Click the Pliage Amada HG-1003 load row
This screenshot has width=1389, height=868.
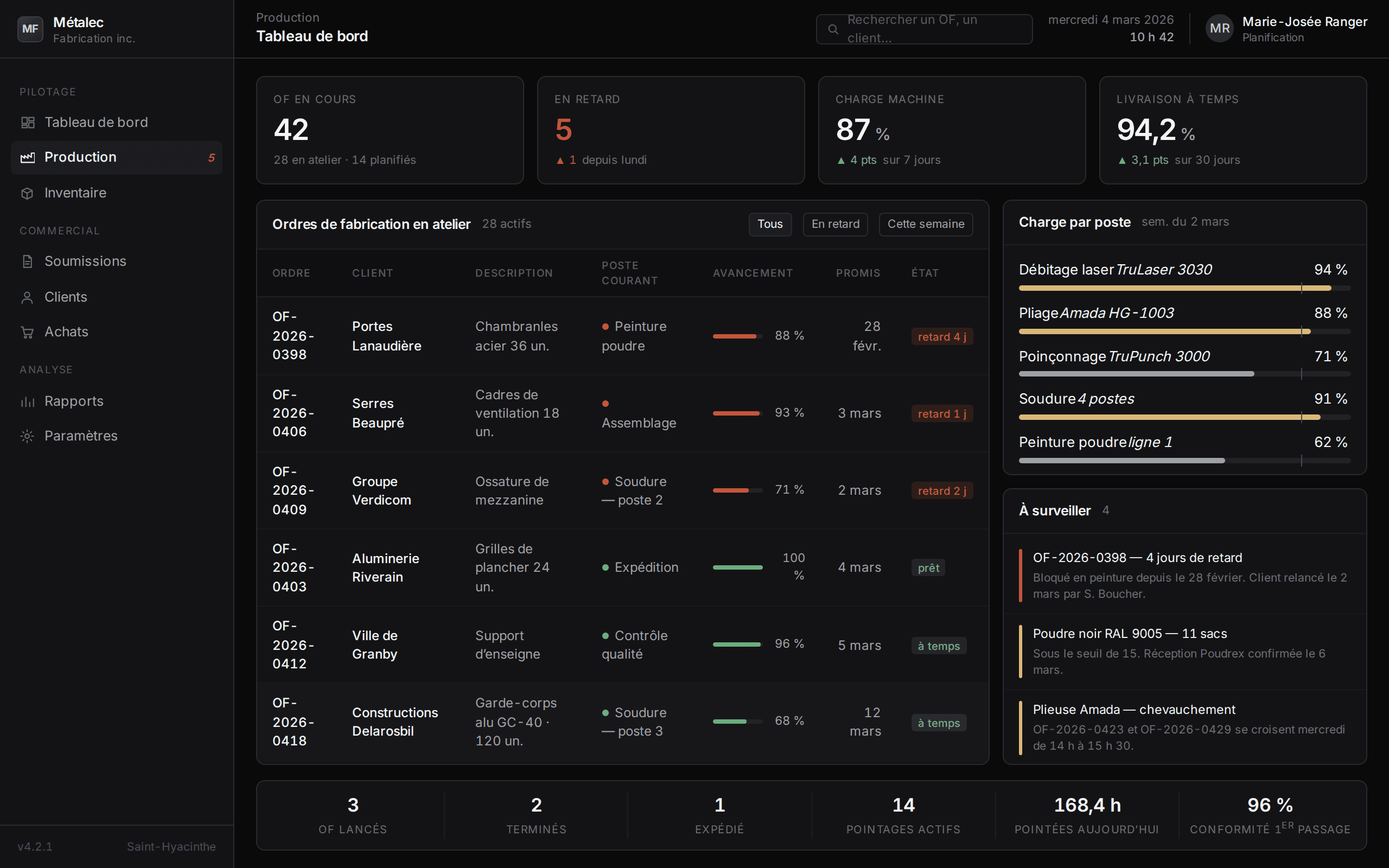click(1184, 321)
